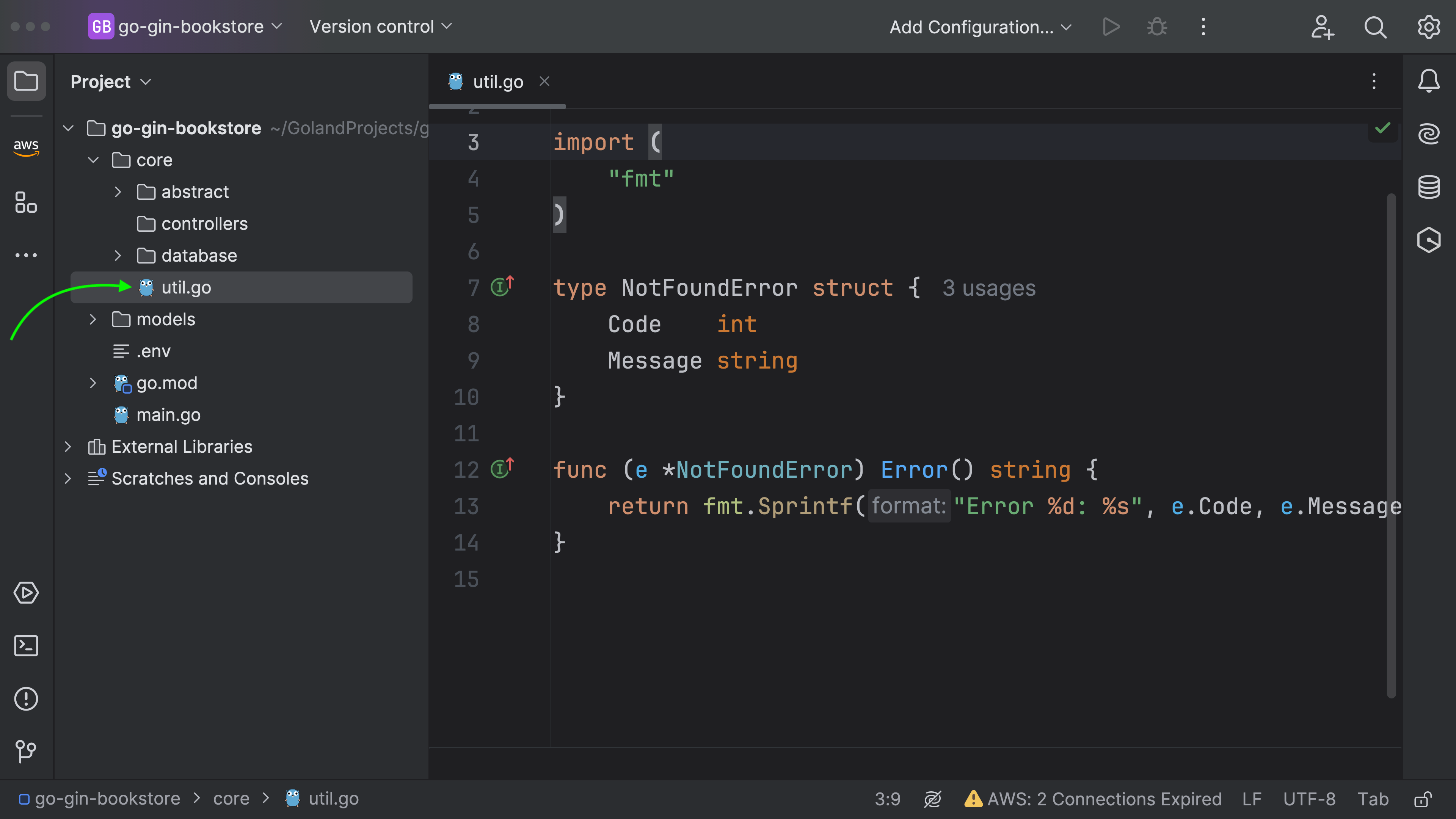This screenshot has height=819, width=1456.
Task: Click the Debug tool icon
Action: [x=1157, y=27]
